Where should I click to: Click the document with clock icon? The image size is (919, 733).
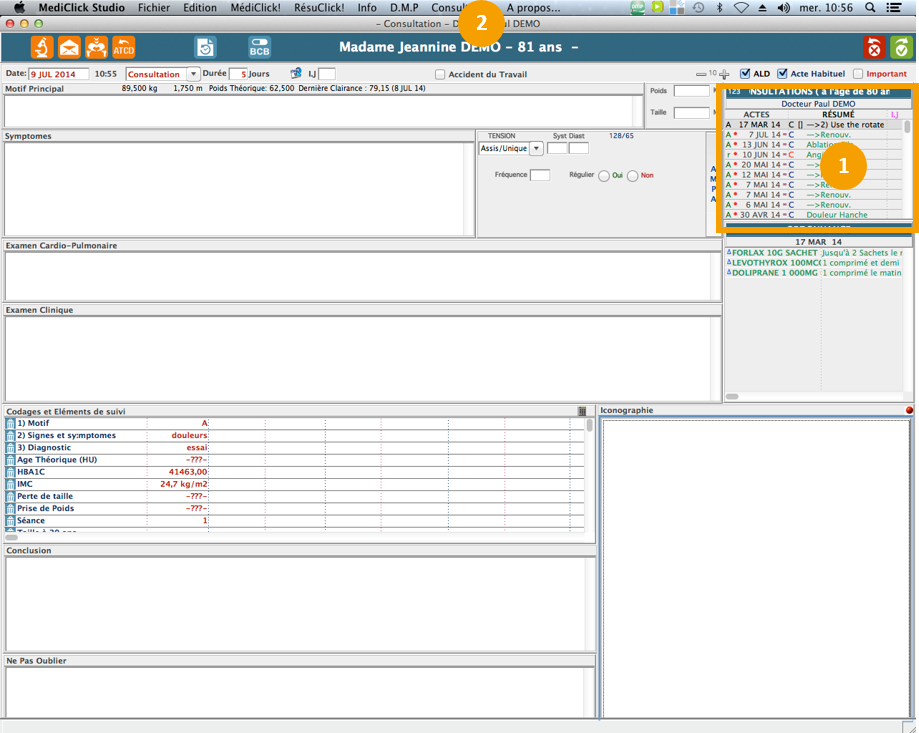pyautogui.click(x=205, y=47)
